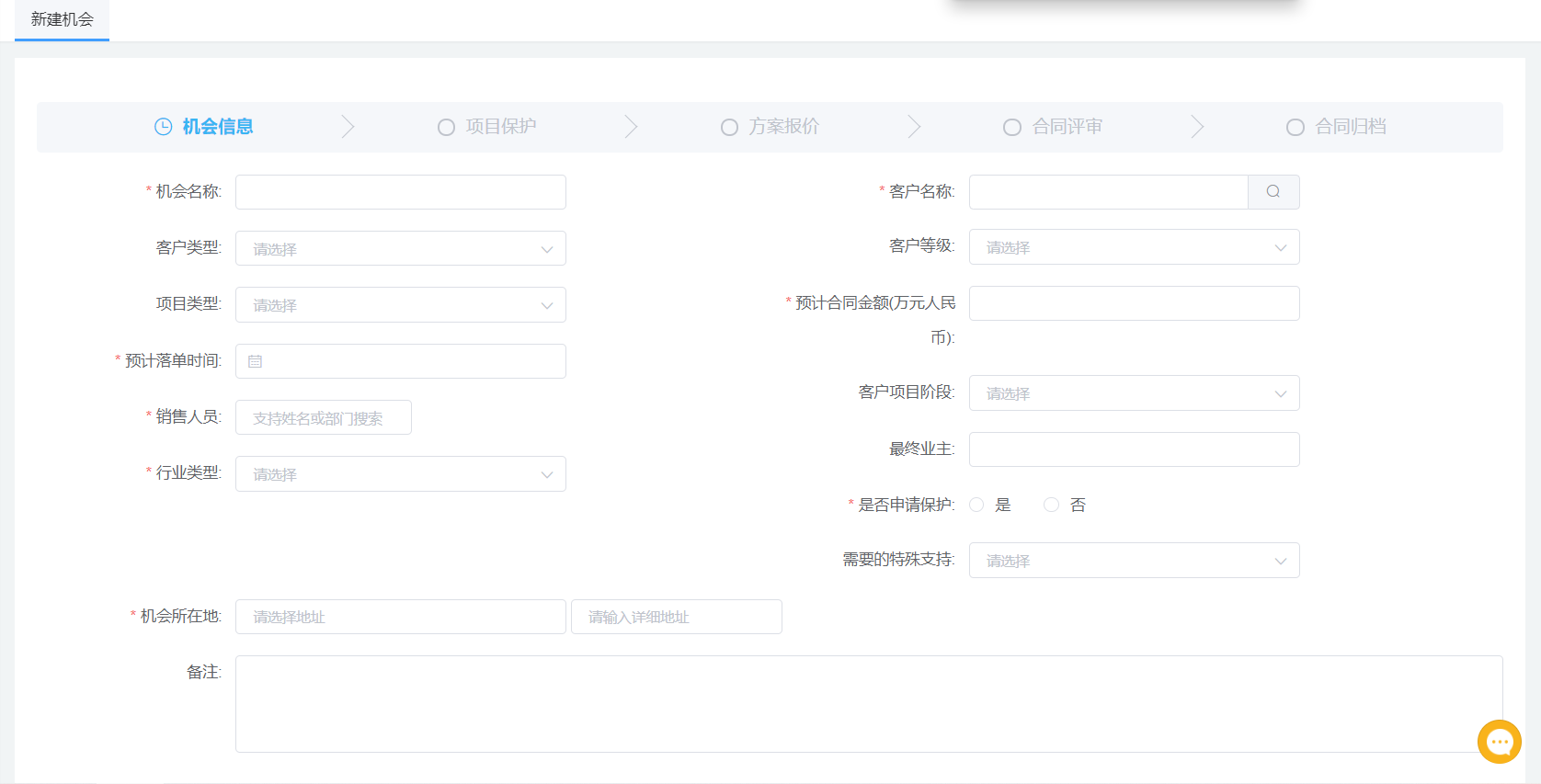Click the clock icon beside 机会信息
The height and width of the screenshot is (784, 1541).
(x=163, y=127)
